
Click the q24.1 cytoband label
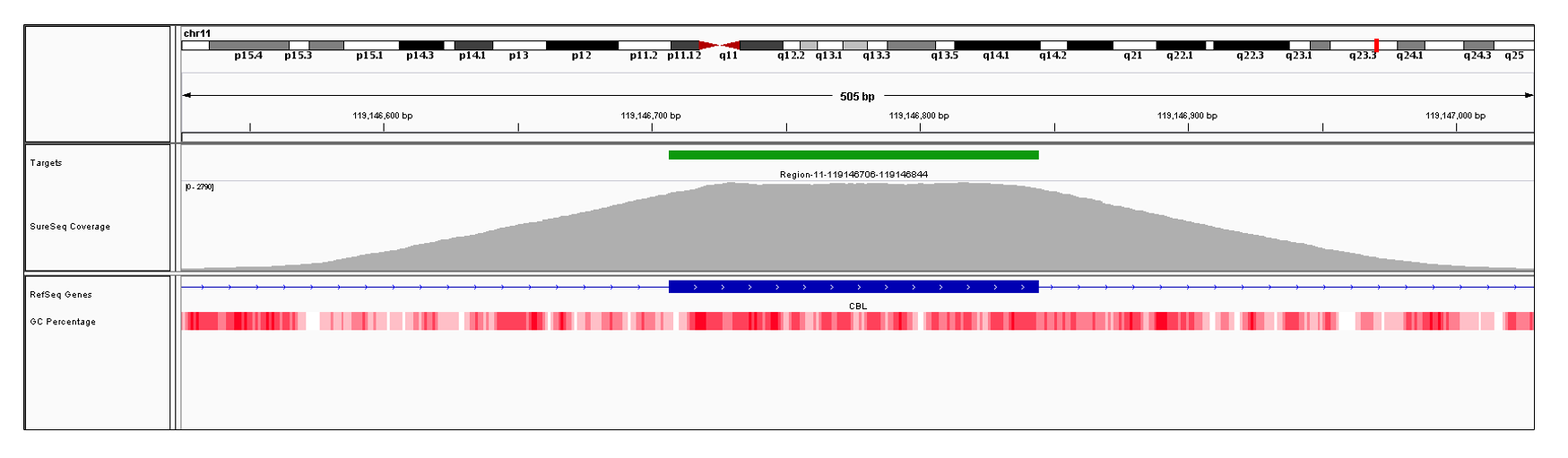click(x=1409, y=56)
